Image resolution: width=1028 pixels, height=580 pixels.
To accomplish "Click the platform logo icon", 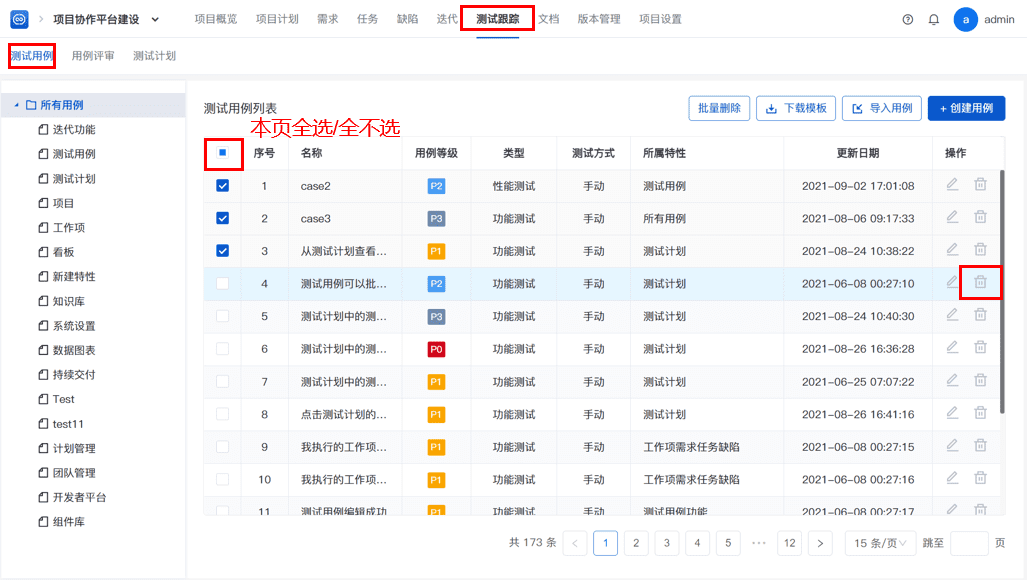I will pos(20,19).
